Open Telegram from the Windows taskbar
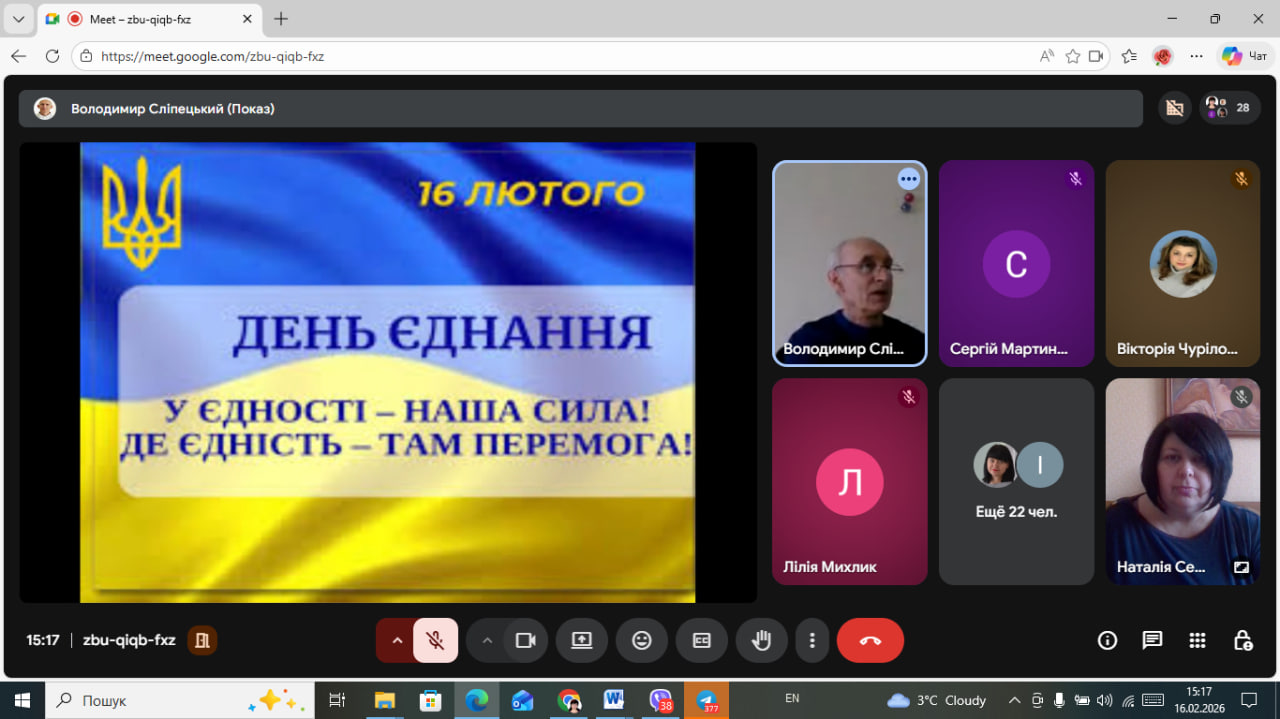The width and height of the screenshot is (1280, 719). (x=707, y=700)
